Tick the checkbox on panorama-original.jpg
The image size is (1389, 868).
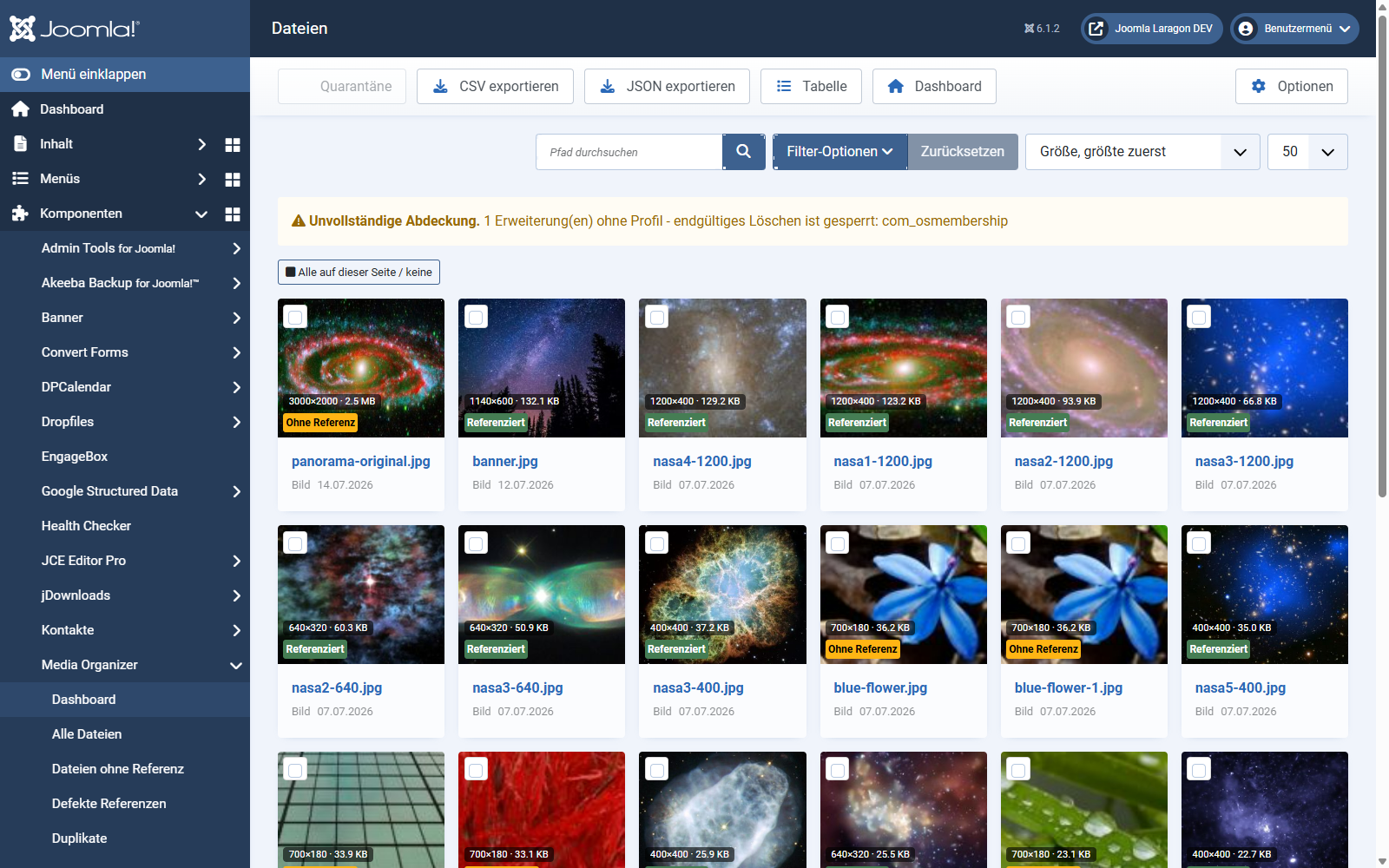coord(295,317)
